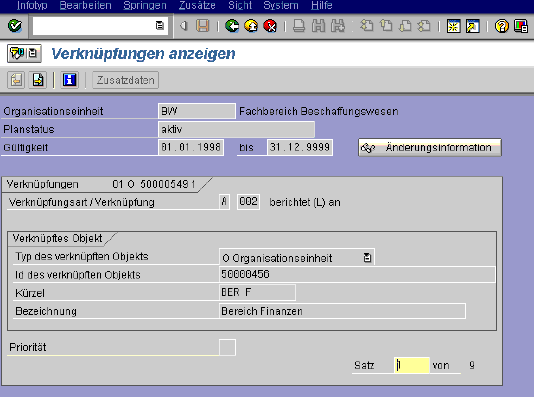Click the Verknüpftes Objekt group title
This screenshot has width=534, height=397.
[x=57, y=238]
